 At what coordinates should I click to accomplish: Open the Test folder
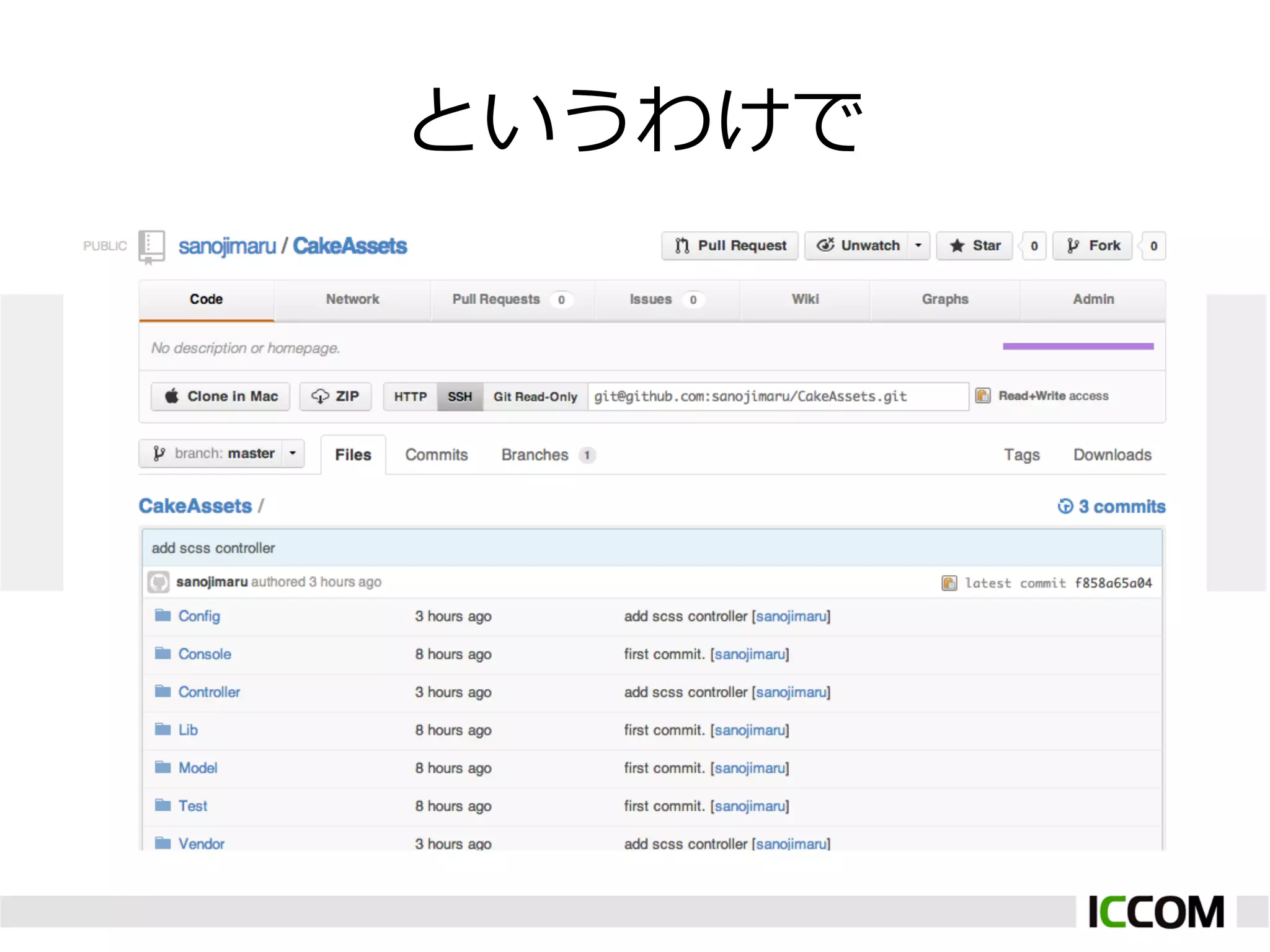point(193,806)
